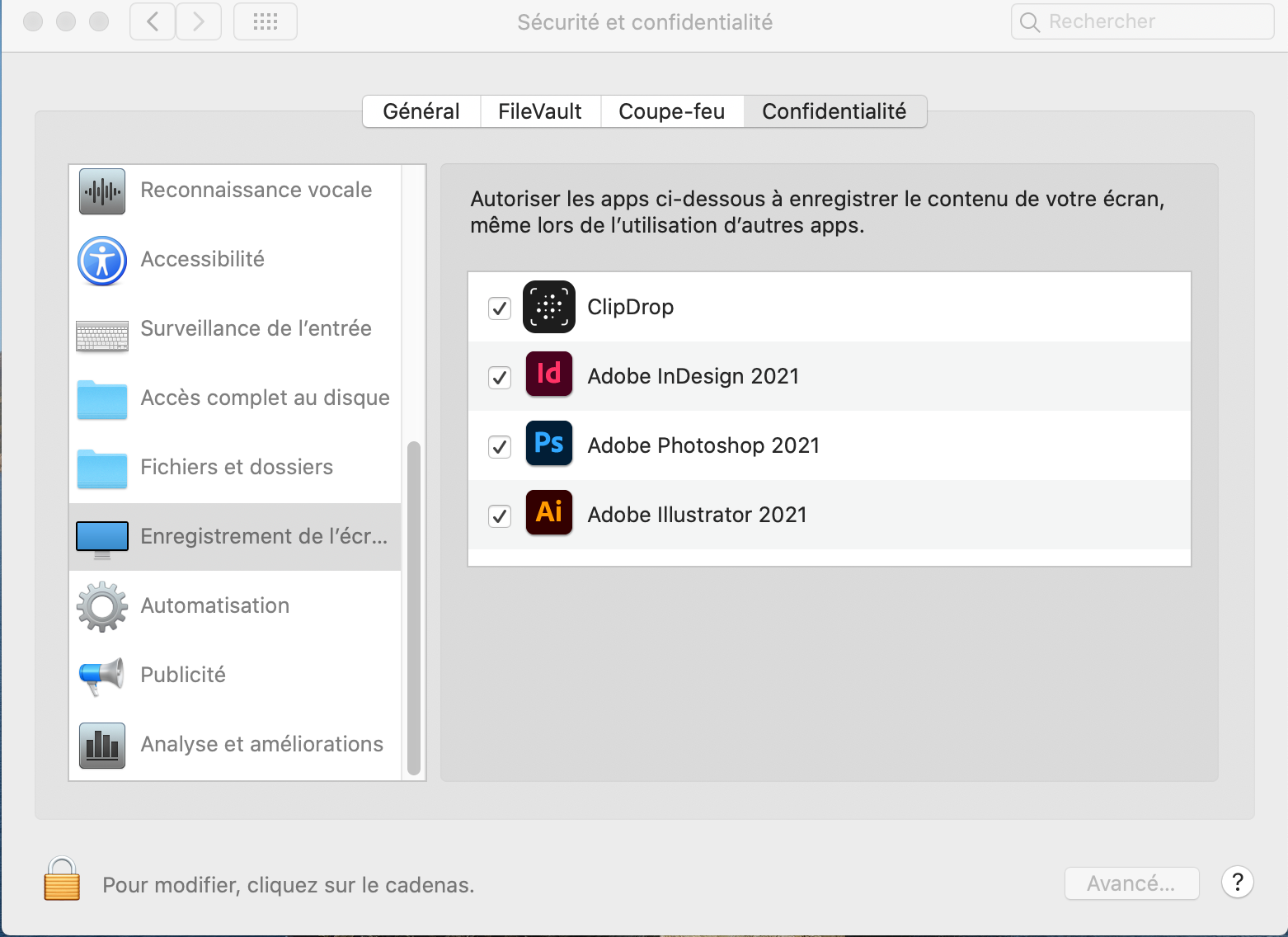This screenshot has height=937, width=1288.
Task: Toggle the Adobe Photoshop 2021 checkbox
Action: 500,447
